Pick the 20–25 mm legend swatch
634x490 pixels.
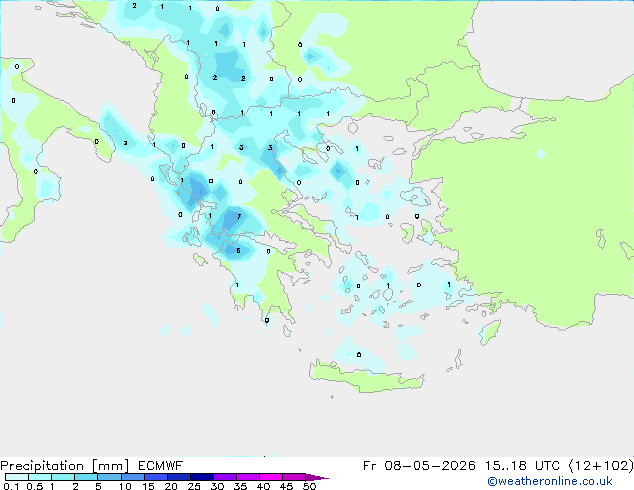[179, 477]
